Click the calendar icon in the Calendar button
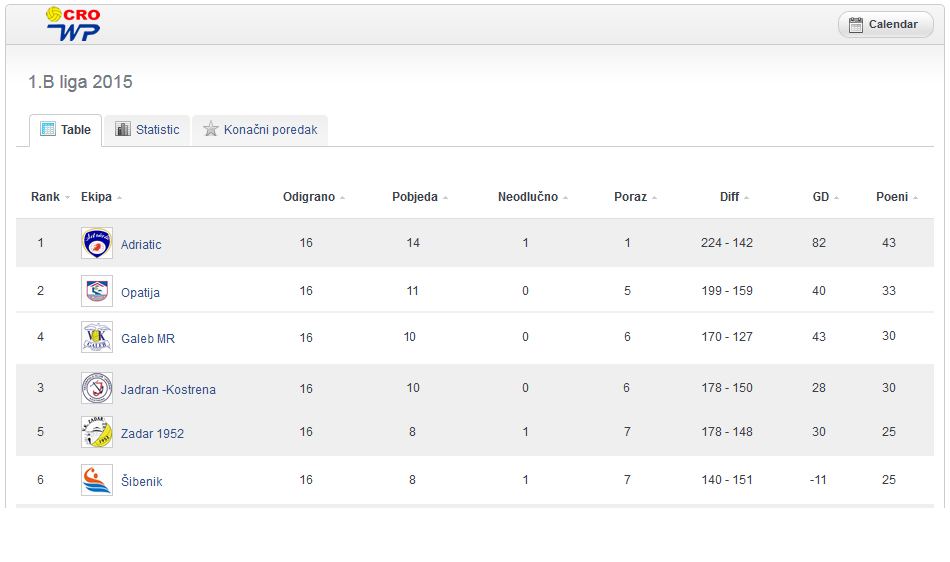The height and width of the screenshot is (562, 950). (x=855, y=25)
